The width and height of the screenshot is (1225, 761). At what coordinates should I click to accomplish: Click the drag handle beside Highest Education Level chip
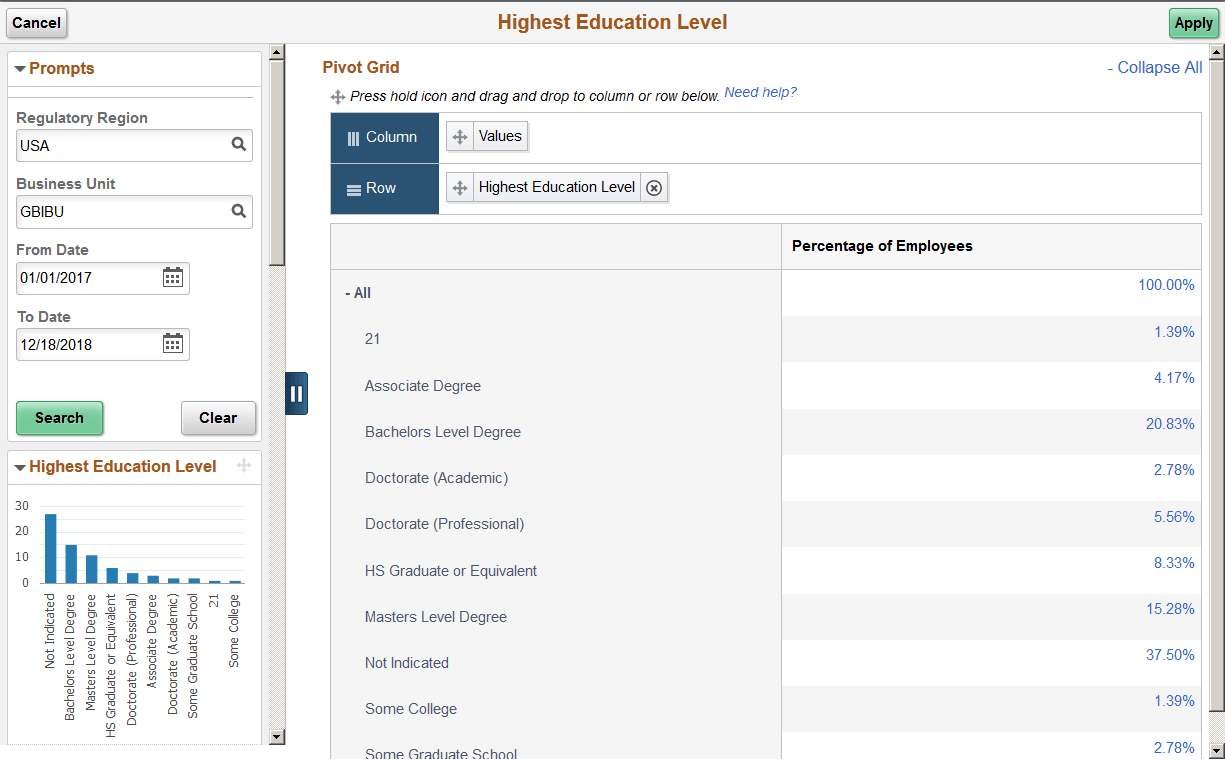coord(459,187)
